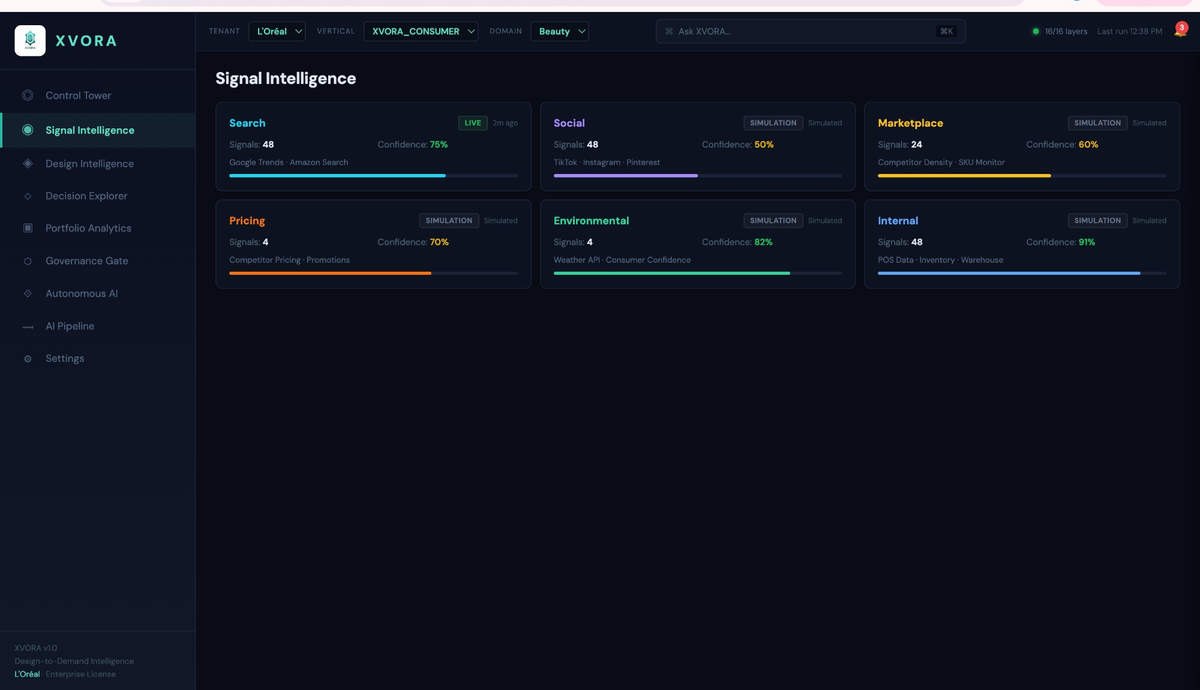The width and height of the screenshot is (1200, 690).
Task: Switch the Pricing card off simulation mode
Action: click(449, 220)
